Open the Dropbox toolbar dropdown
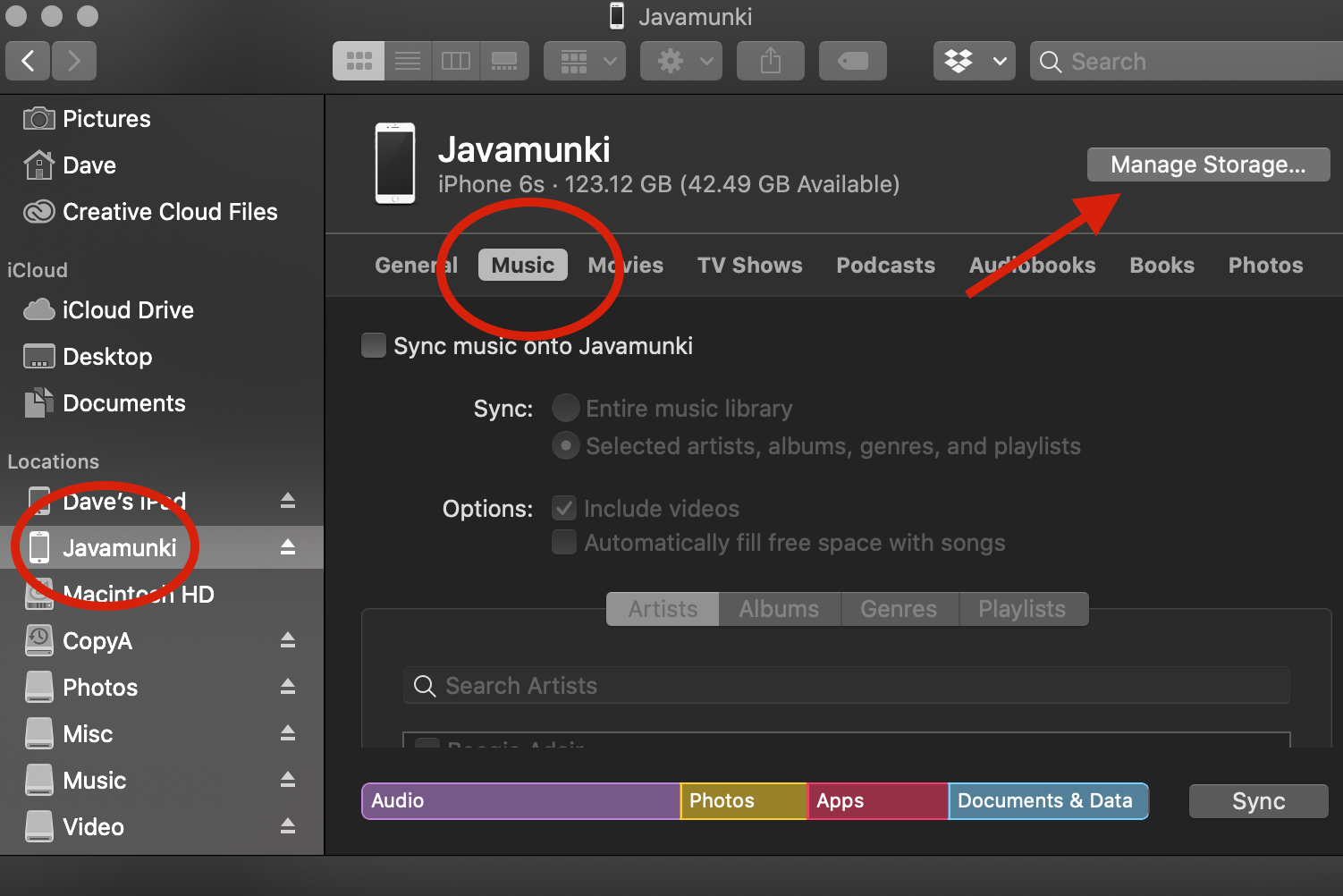The image size is (1343, 896). point(975,61)
